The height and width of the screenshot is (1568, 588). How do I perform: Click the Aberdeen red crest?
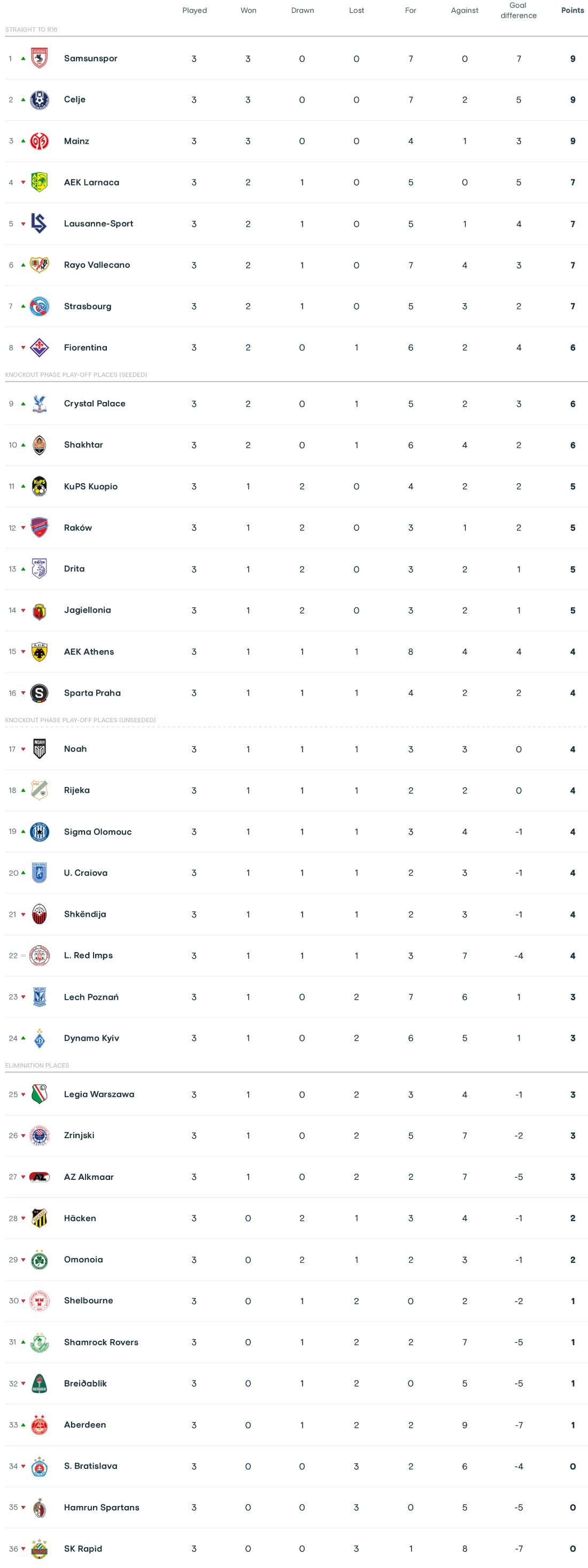[39, 1424]
